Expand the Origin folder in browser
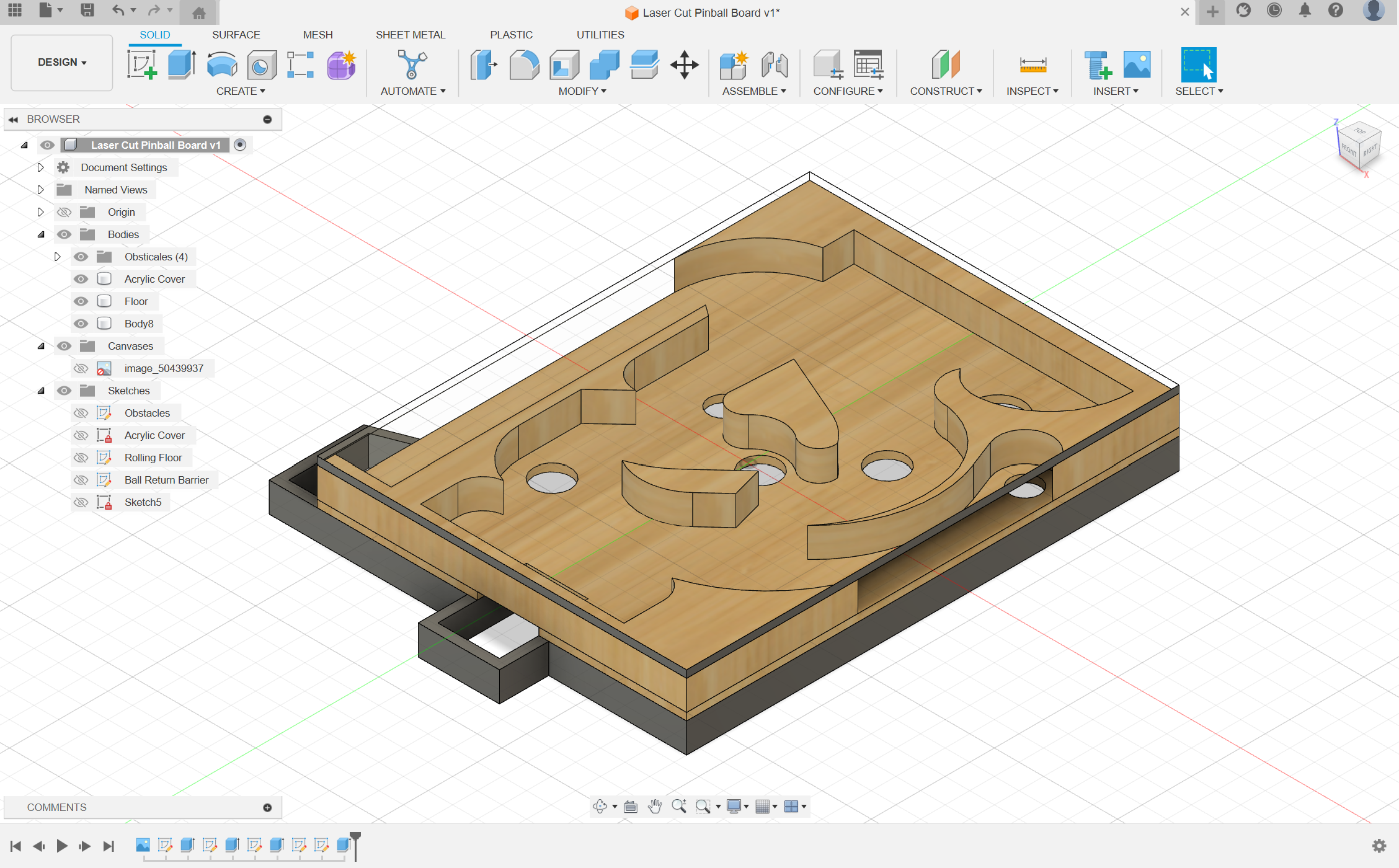Viewport: 1399px width, 868px height. [x=40, y=212]
